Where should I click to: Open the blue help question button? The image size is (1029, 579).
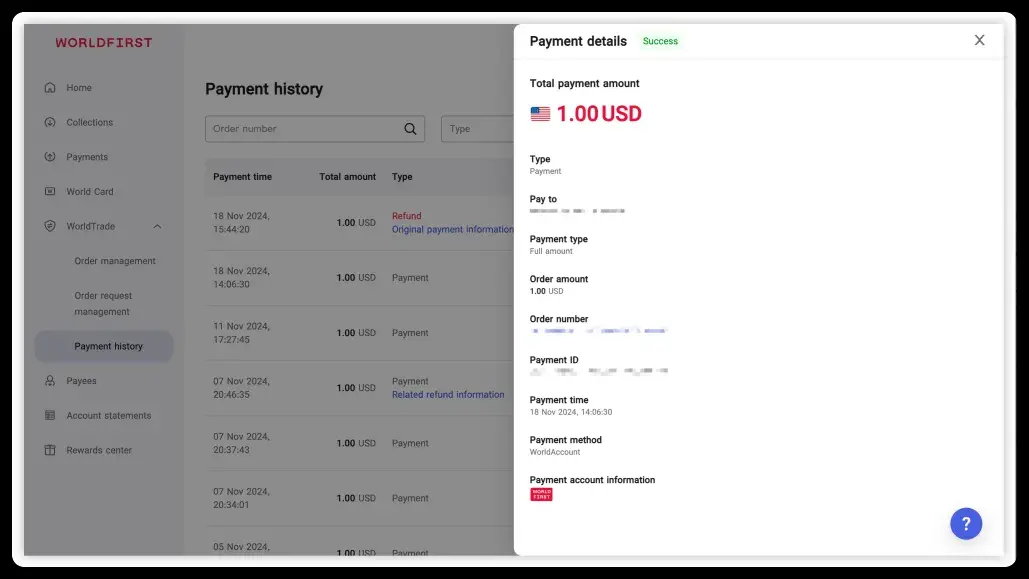click(965, 523)
